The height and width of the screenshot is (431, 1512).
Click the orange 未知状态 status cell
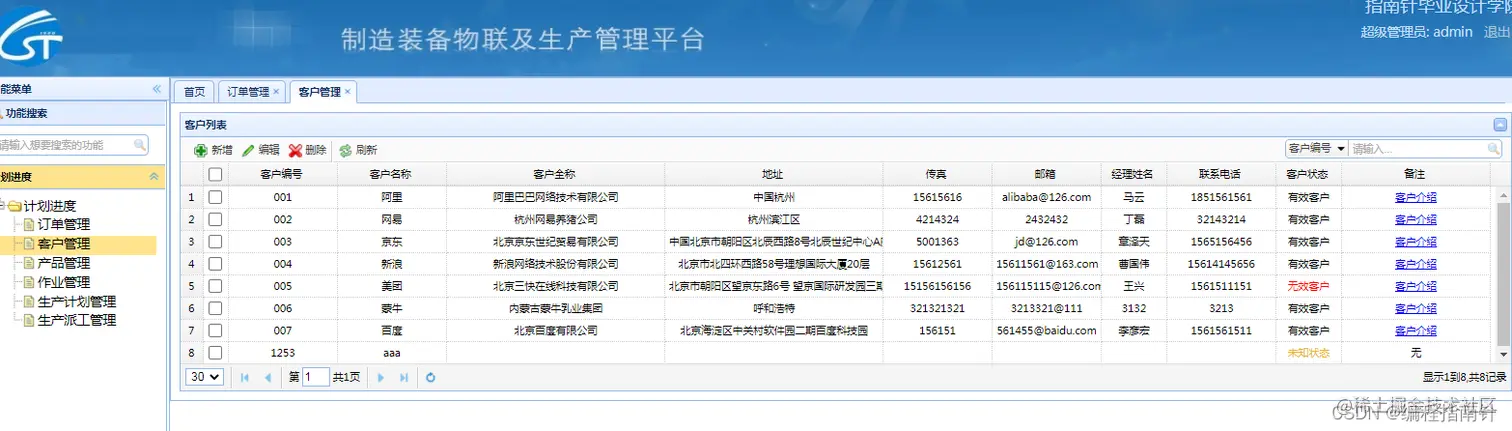[1308, 353]
